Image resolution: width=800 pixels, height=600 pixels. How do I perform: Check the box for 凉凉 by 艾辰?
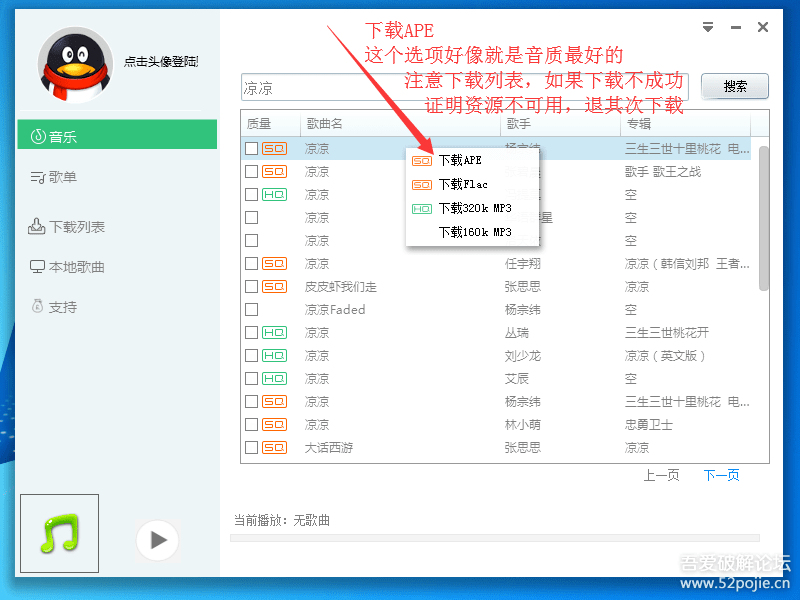252,379
